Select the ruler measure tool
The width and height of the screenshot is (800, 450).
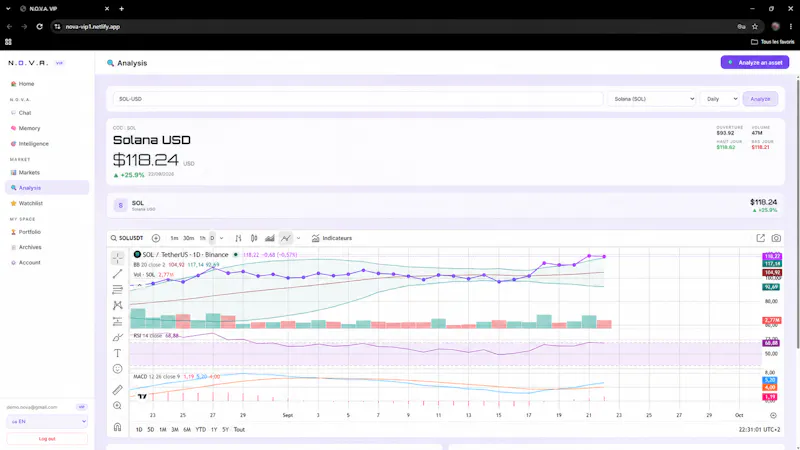[117, 390]
